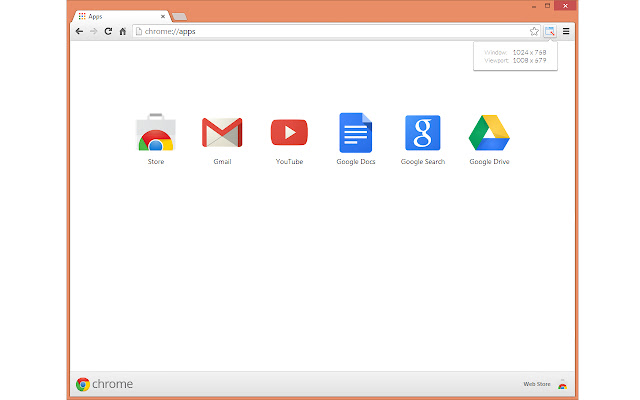The image size is (640, 400).
Task: Click the chrome://apps address bar
Action: tap(337, 31)
